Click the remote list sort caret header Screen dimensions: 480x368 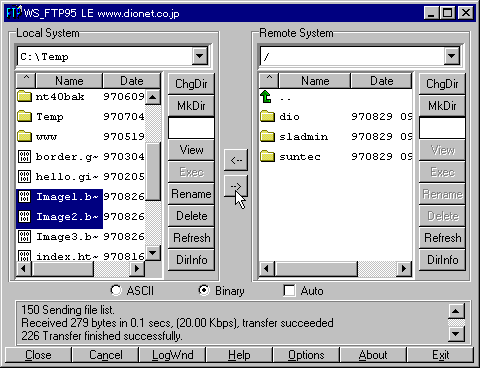[x=269, y=80]
